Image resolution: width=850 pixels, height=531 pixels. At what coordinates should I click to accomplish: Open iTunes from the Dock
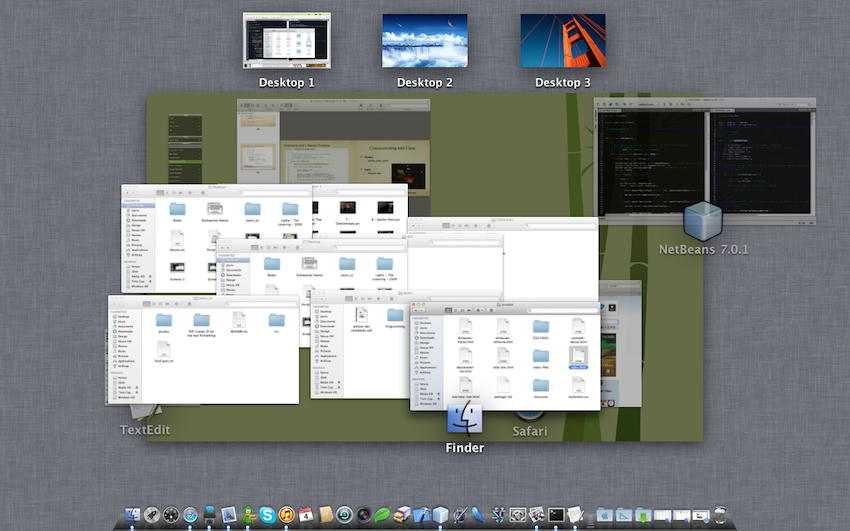pos(287,515)
